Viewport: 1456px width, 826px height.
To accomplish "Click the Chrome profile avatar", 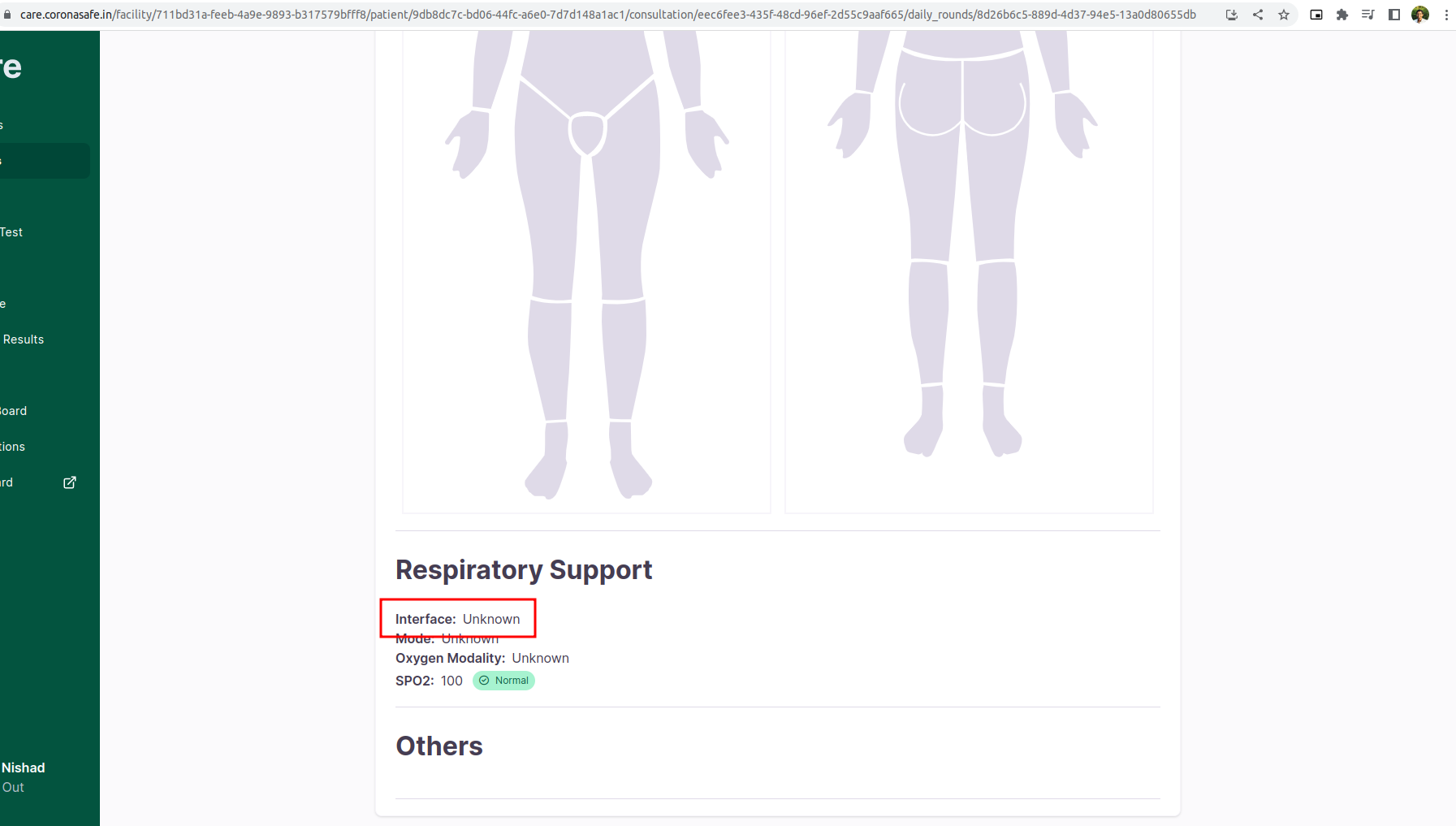I will (x=1420, y=14).
